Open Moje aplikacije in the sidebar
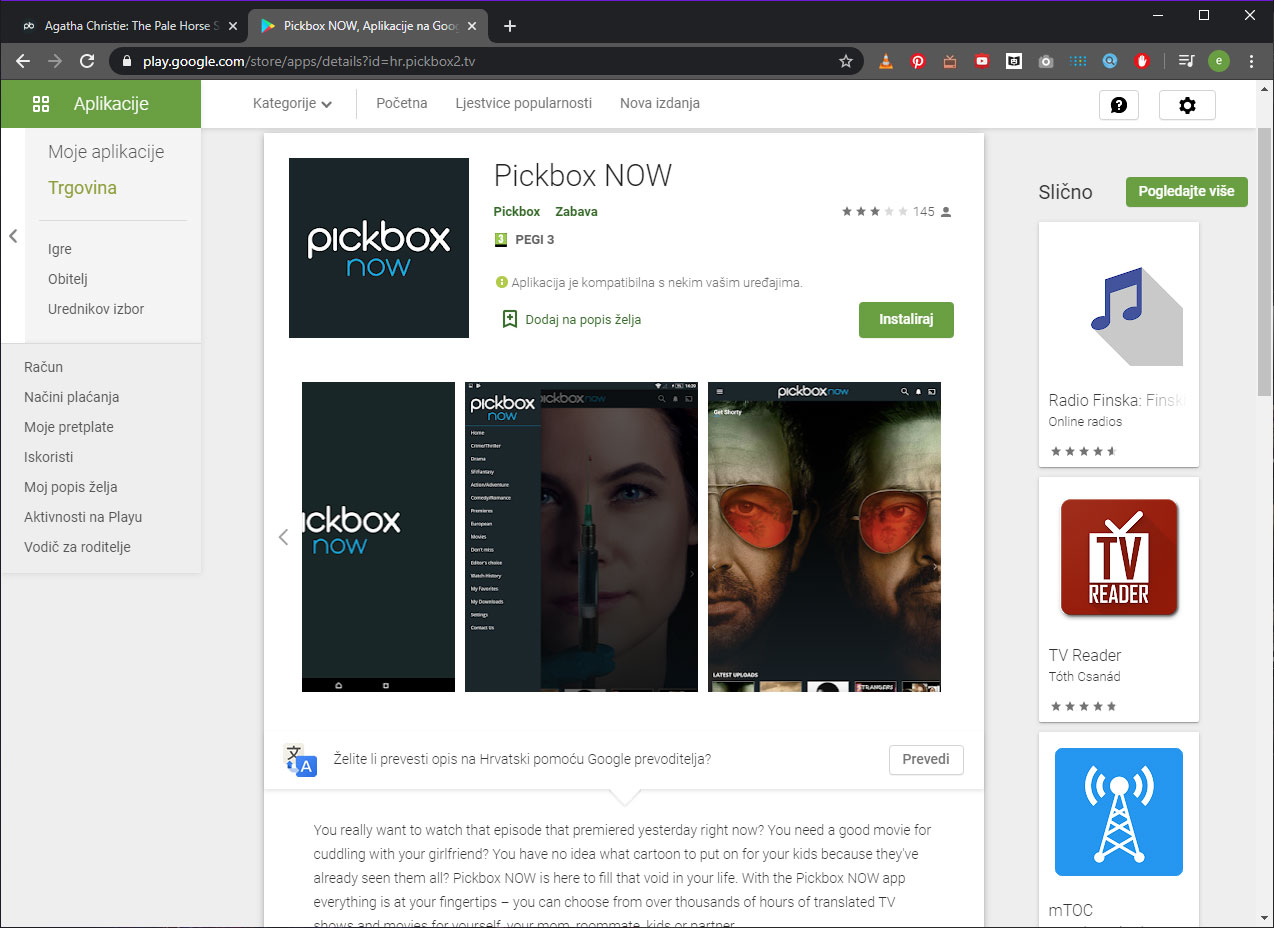 106,152
